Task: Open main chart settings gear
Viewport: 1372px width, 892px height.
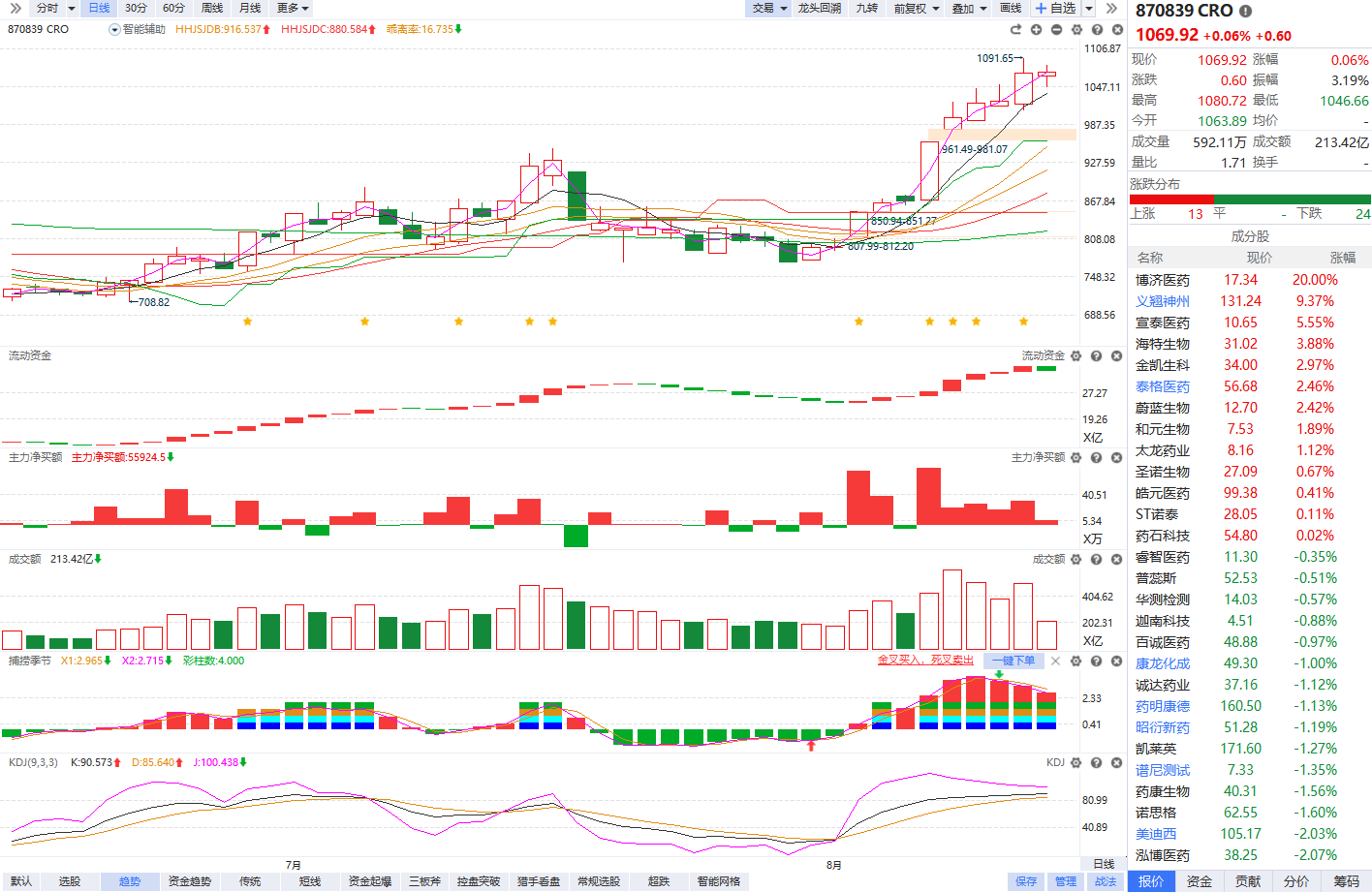Action: (1076, 29)
